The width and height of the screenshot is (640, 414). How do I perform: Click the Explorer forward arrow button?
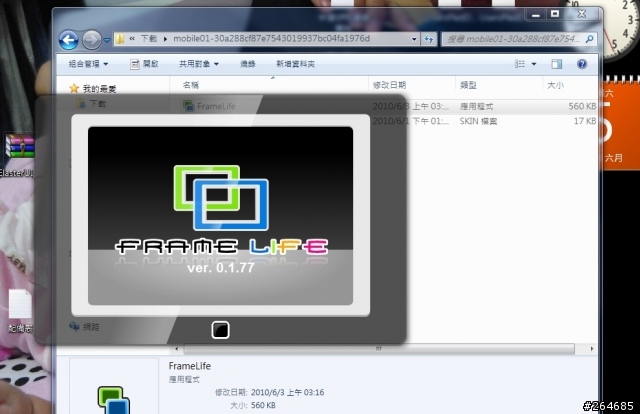pos(91,40)
